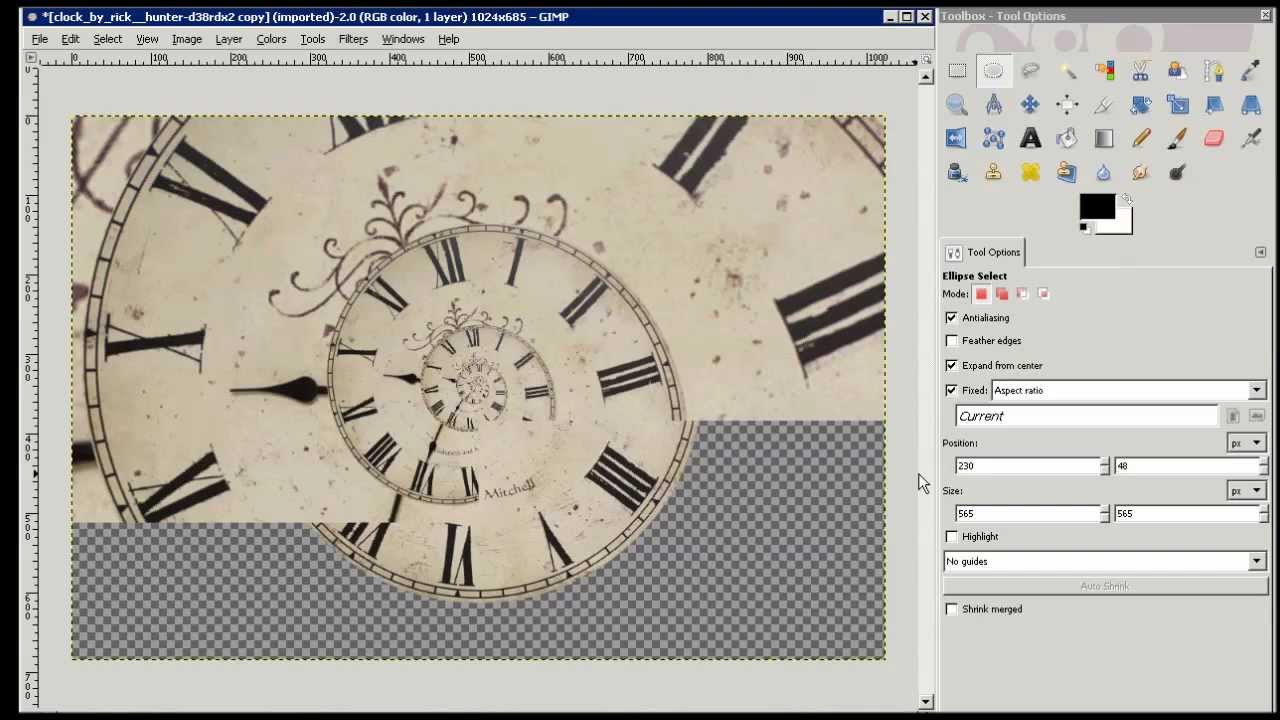The height and width of the screenshot is (720, 1280).
Task: Select the Scissors Select tool
Action: click(1140, 70)
